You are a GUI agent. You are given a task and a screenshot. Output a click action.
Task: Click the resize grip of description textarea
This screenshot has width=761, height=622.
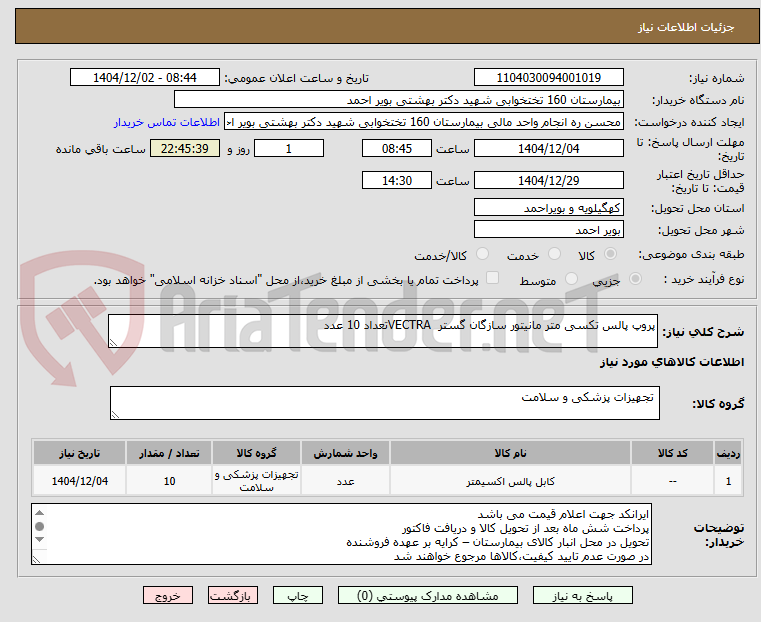tap(113, 343)
